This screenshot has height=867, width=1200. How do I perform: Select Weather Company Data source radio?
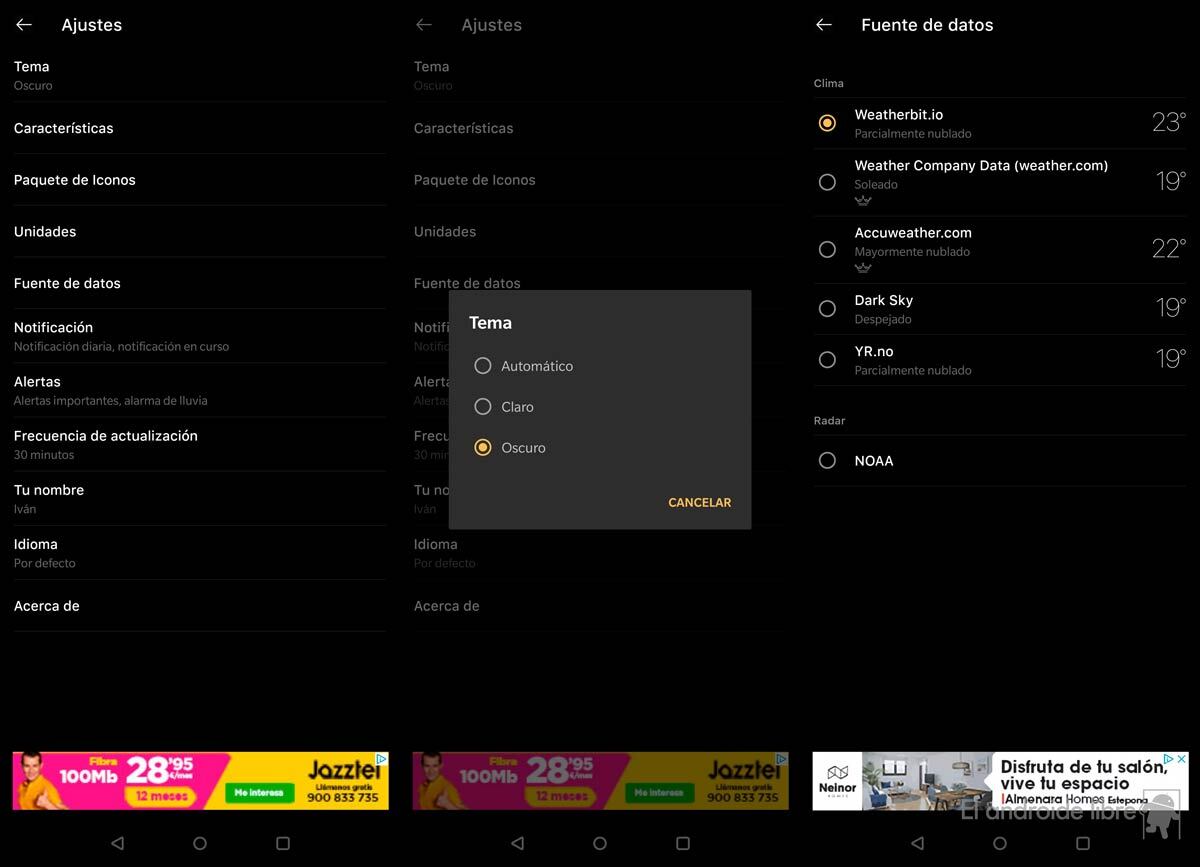[x=827, y=182]
